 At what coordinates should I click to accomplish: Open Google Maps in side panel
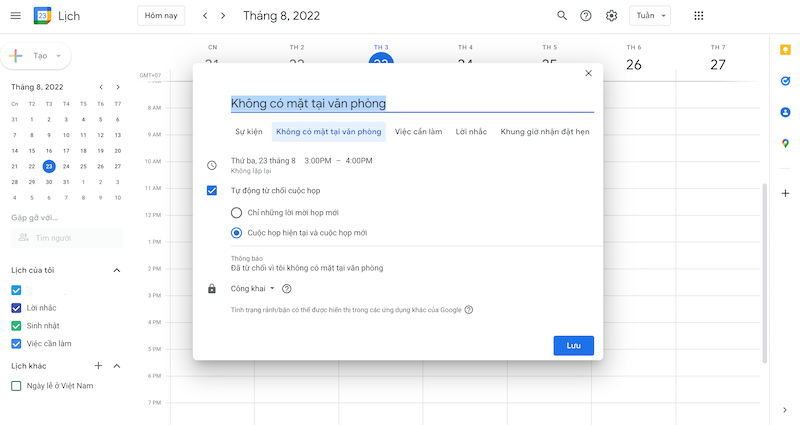pyautogui.click(x=785, y=143)
